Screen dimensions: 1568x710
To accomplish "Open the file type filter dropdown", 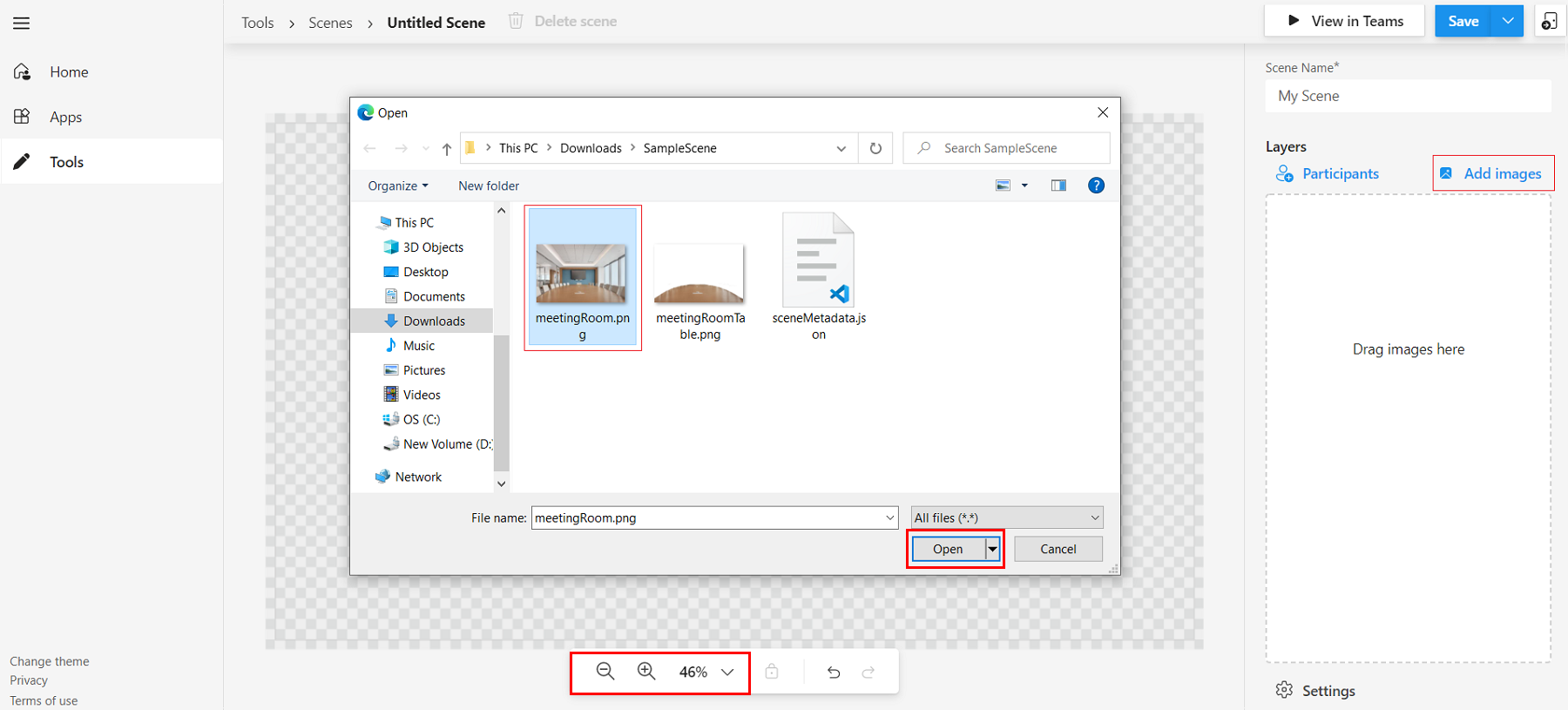I will [x=1007, y=517].
